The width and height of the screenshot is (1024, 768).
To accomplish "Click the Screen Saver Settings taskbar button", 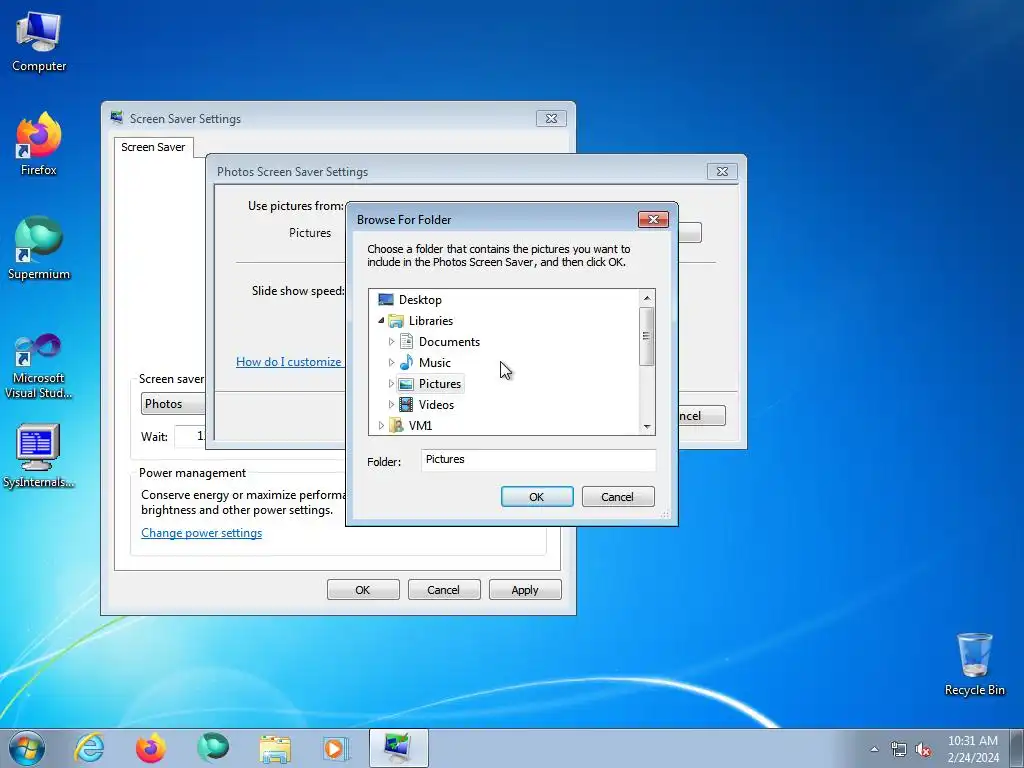I will [x=398, y=748].
